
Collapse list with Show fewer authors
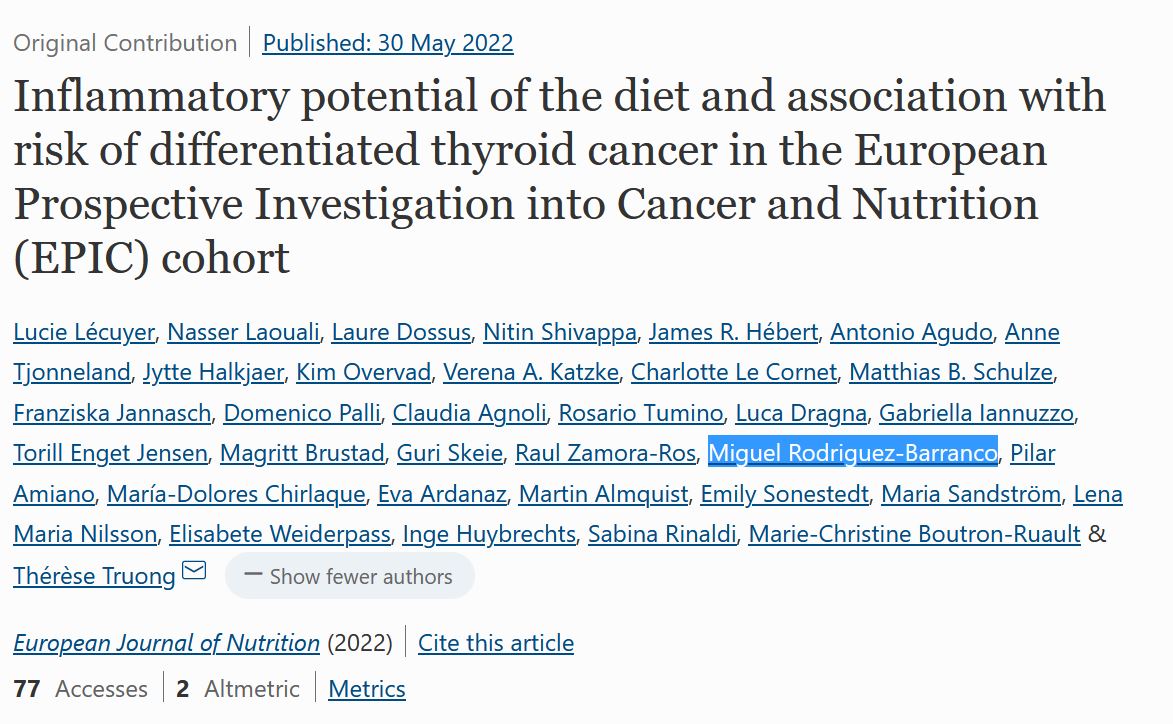click(x=349, y=577)
